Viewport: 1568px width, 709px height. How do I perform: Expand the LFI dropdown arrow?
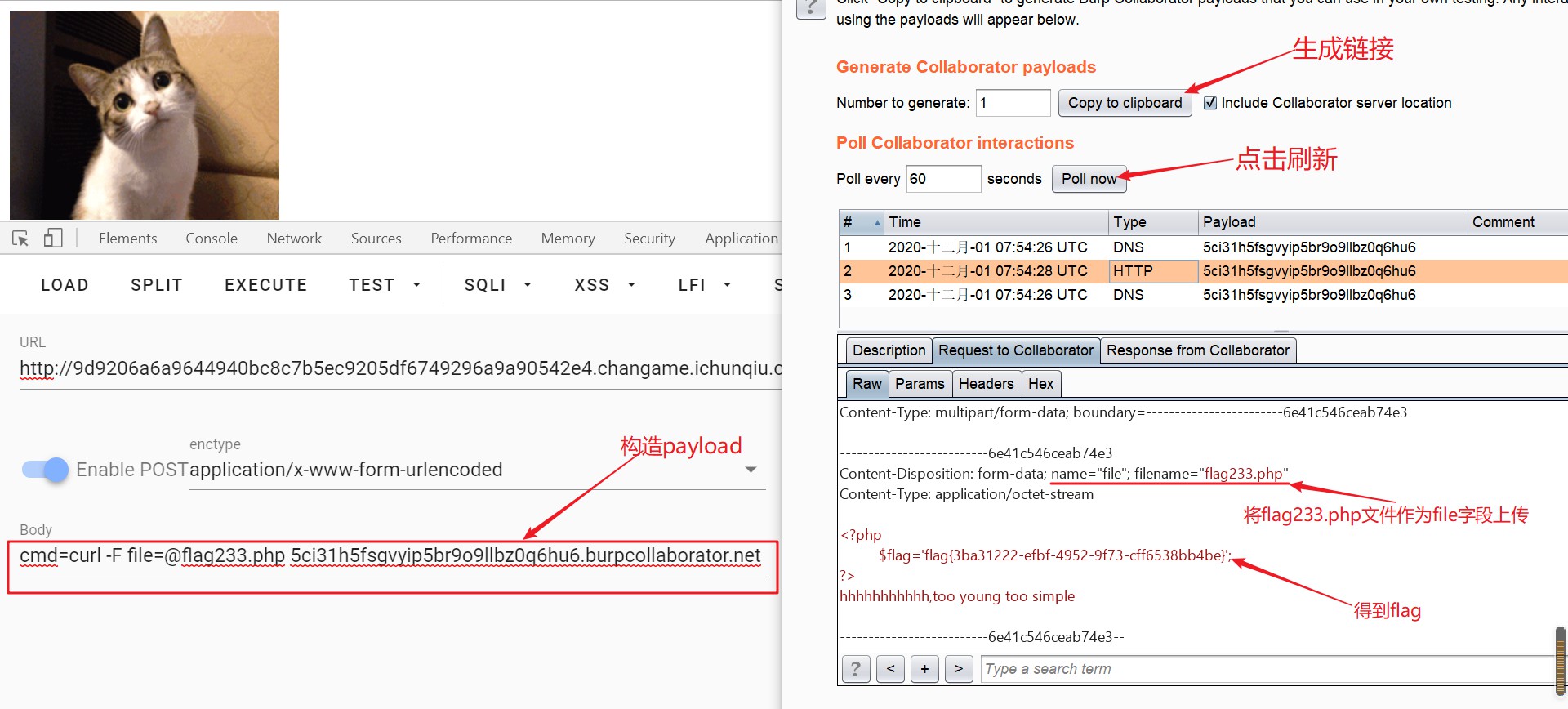pyautogui.click(x=727, y=285)
